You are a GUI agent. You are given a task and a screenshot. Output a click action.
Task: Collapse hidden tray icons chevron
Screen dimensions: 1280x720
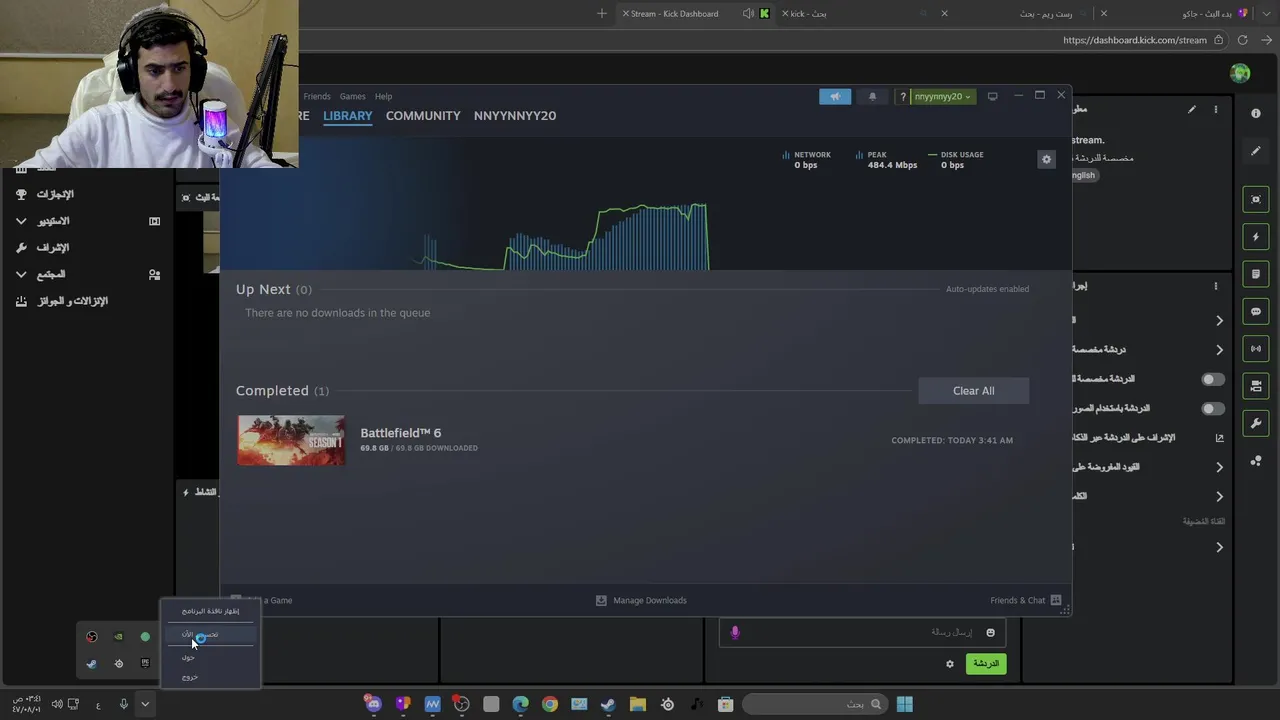[145, 704]
